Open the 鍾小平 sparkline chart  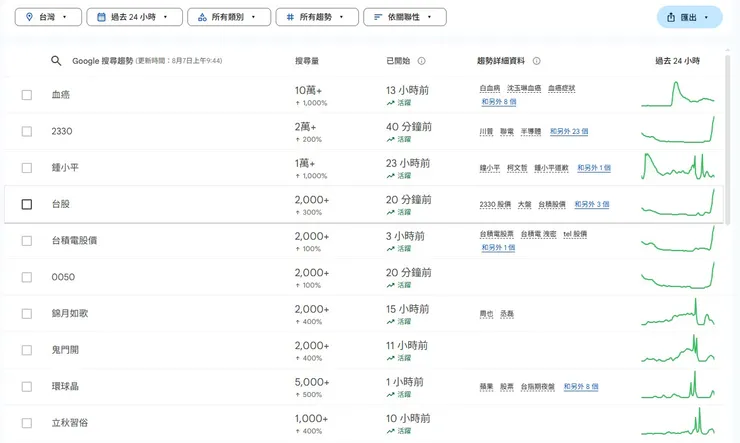(x=678, y=167)
